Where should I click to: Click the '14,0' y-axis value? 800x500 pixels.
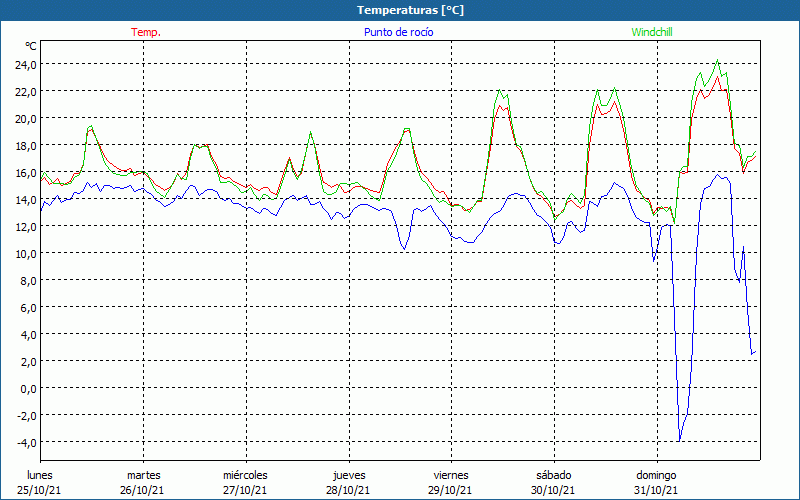(26, 199)
